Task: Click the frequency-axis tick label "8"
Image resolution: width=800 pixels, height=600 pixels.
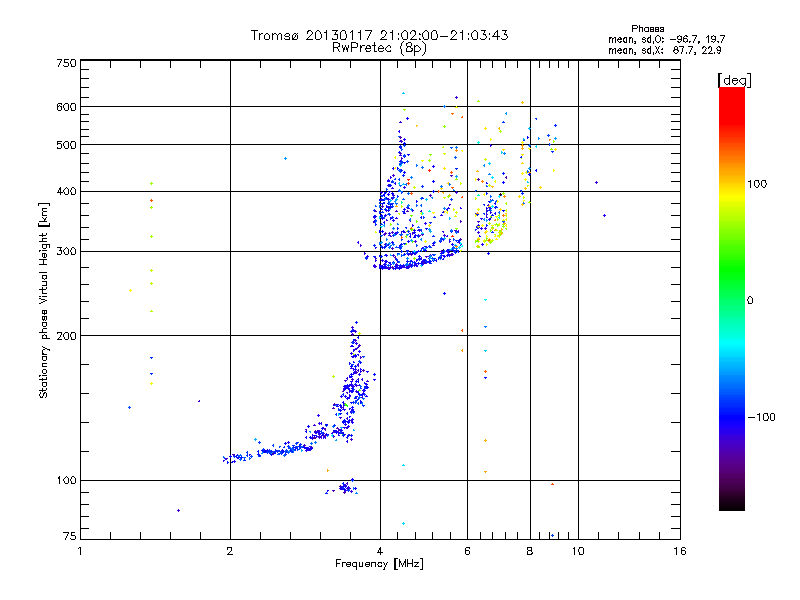Action: click(x=530, y=551)
